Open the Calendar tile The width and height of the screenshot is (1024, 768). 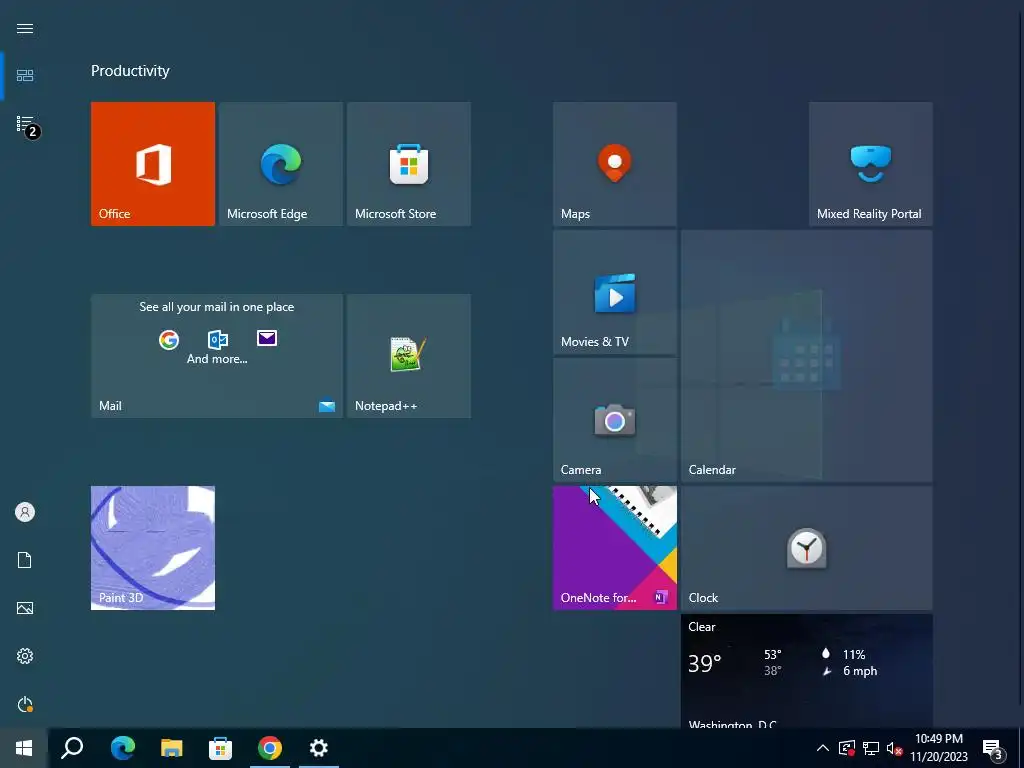point(807,356)
